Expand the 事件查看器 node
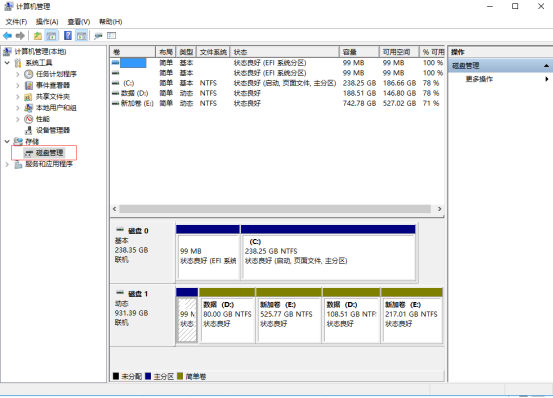This screenshot has height=398, width=553. (x=18, y=85)
